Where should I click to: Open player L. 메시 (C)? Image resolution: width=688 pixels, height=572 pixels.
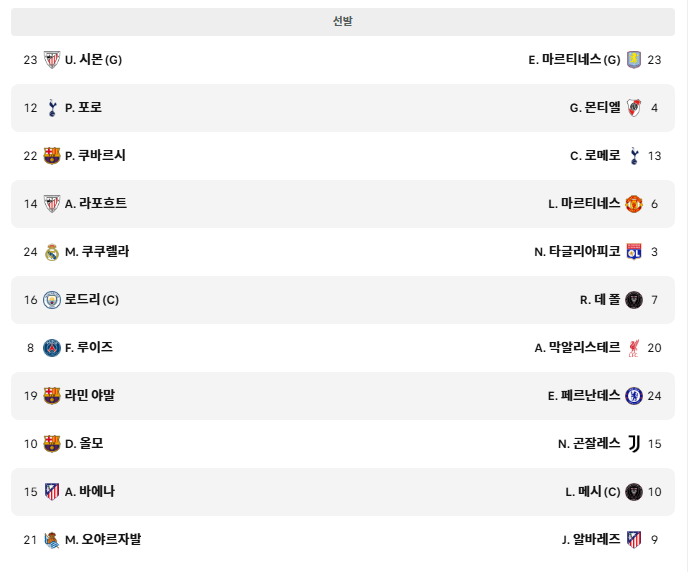(x=592, y=492)
